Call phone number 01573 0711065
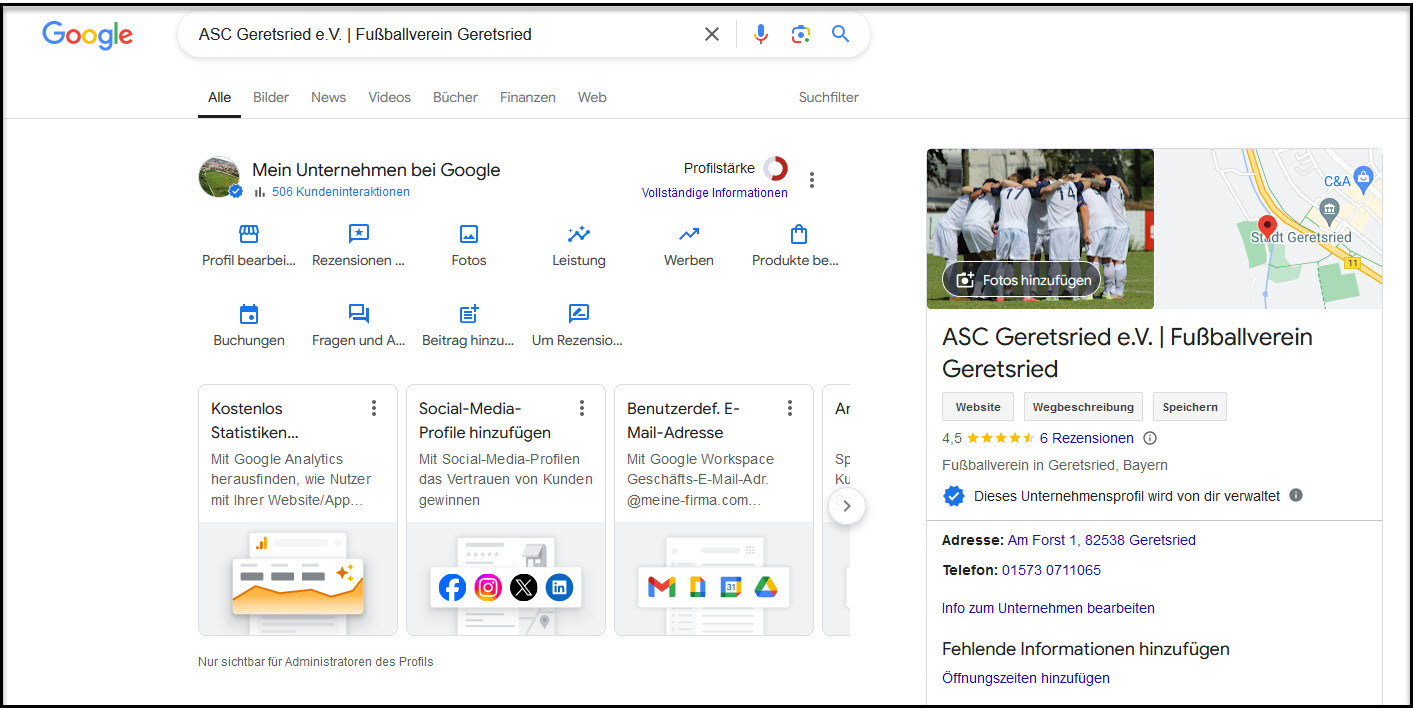This screenshot has height=708, width=1413. (1051, 570)
